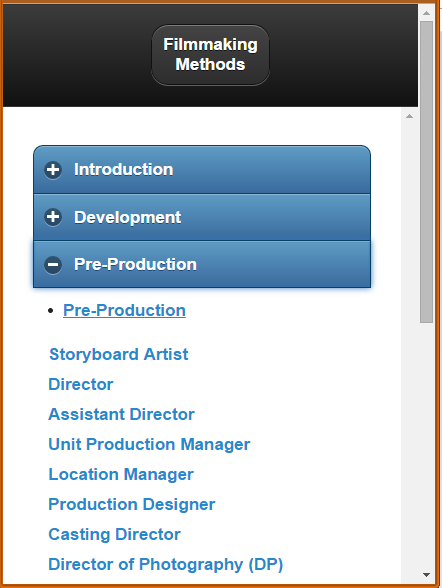Click the outer scrollbar down arrow
This screenshot has width=442, height=588.
(x=426, y=575)
